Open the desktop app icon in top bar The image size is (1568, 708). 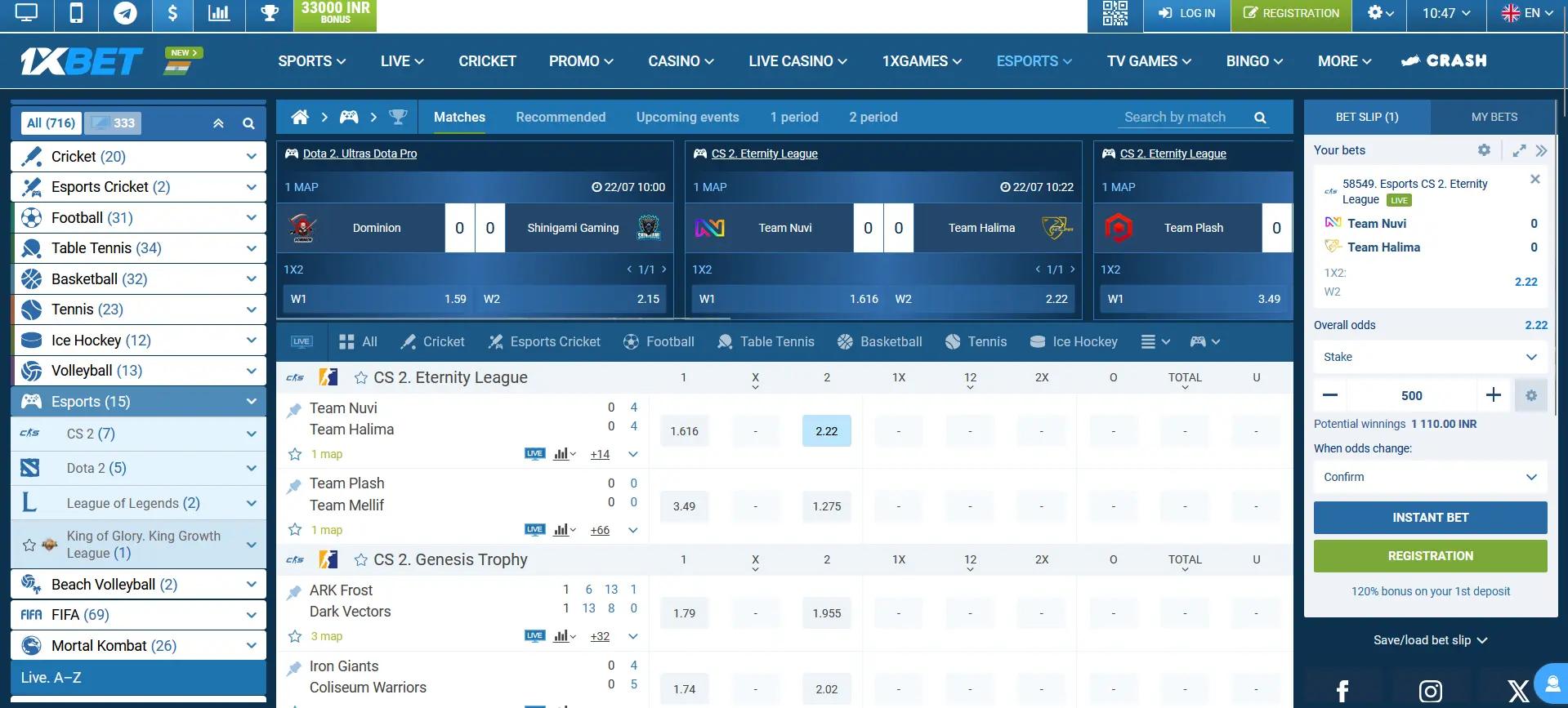coord(26,13)
